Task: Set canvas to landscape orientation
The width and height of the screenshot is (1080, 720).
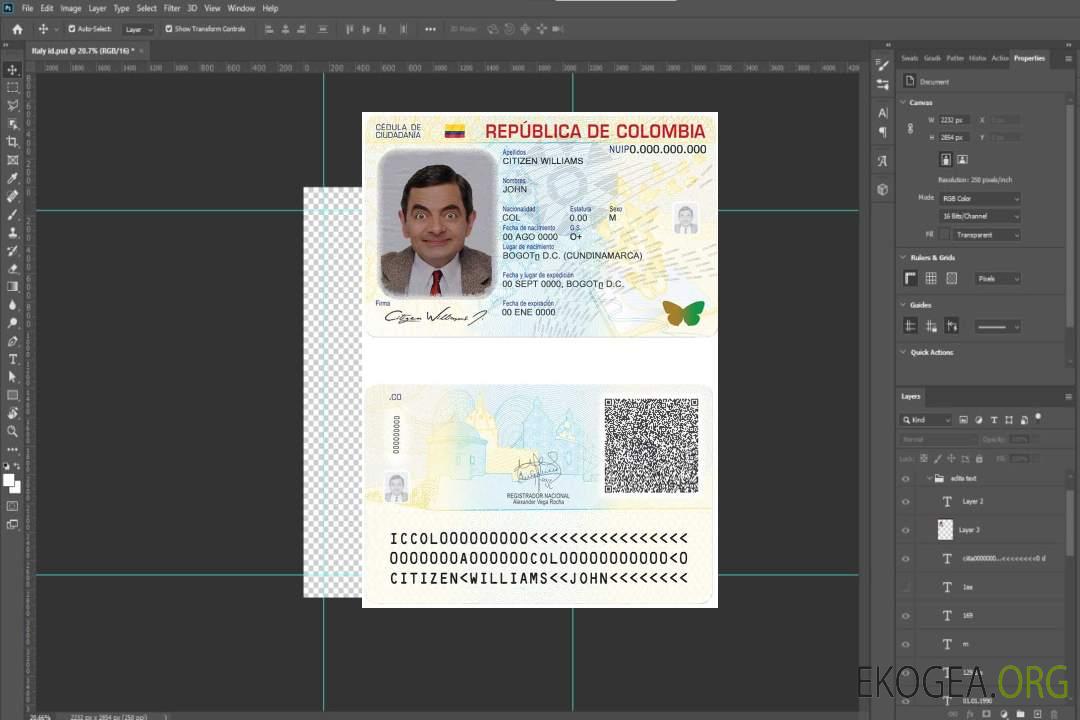Action: 962,160
